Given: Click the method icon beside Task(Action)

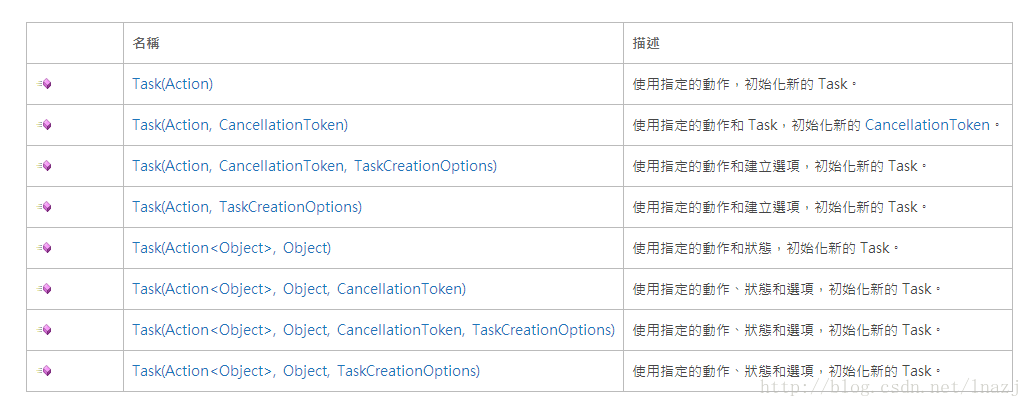Looking at the screenshot, I should [x=44, y=84].
